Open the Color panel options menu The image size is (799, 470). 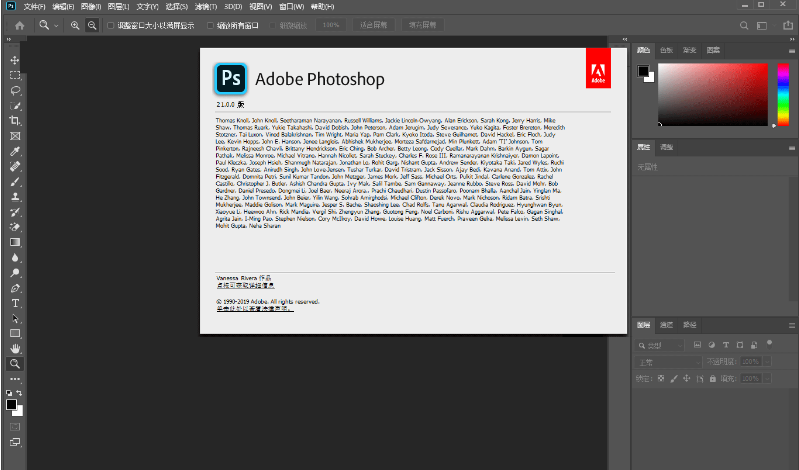[x=792, y=50]
